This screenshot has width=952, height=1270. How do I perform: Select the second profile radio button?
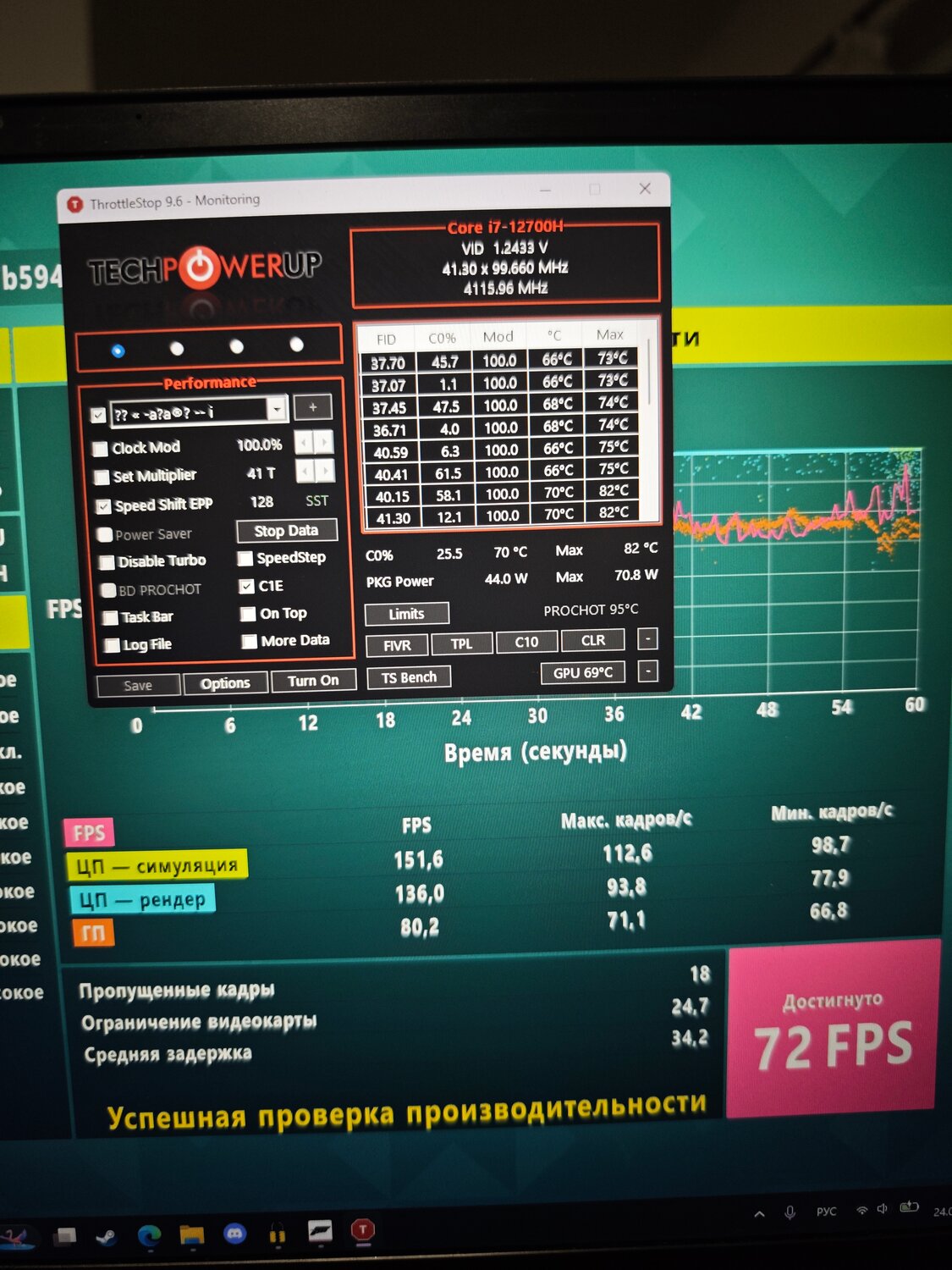[177, 348]
